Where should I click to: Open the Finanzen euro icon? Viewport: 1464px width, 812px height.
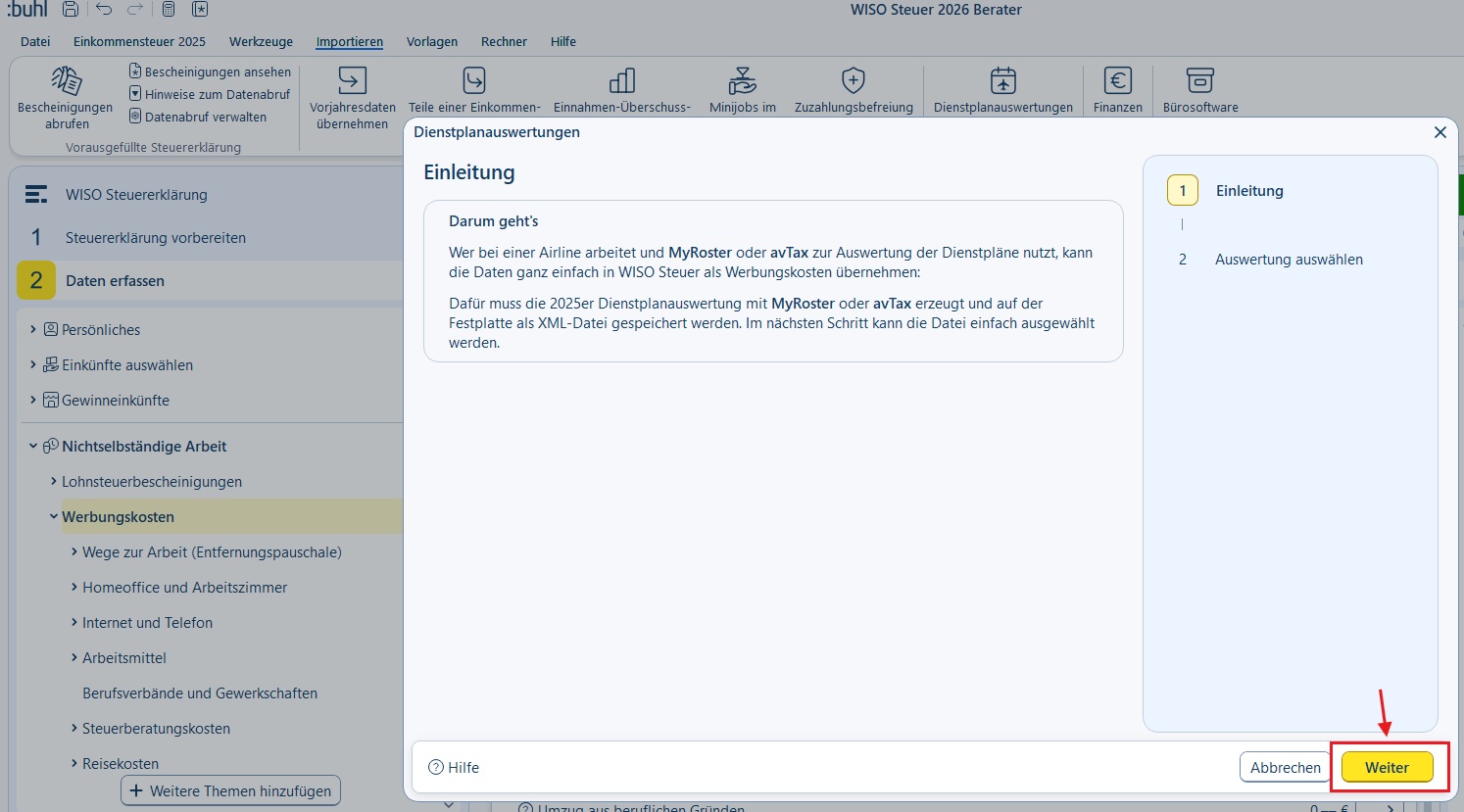1118,80
